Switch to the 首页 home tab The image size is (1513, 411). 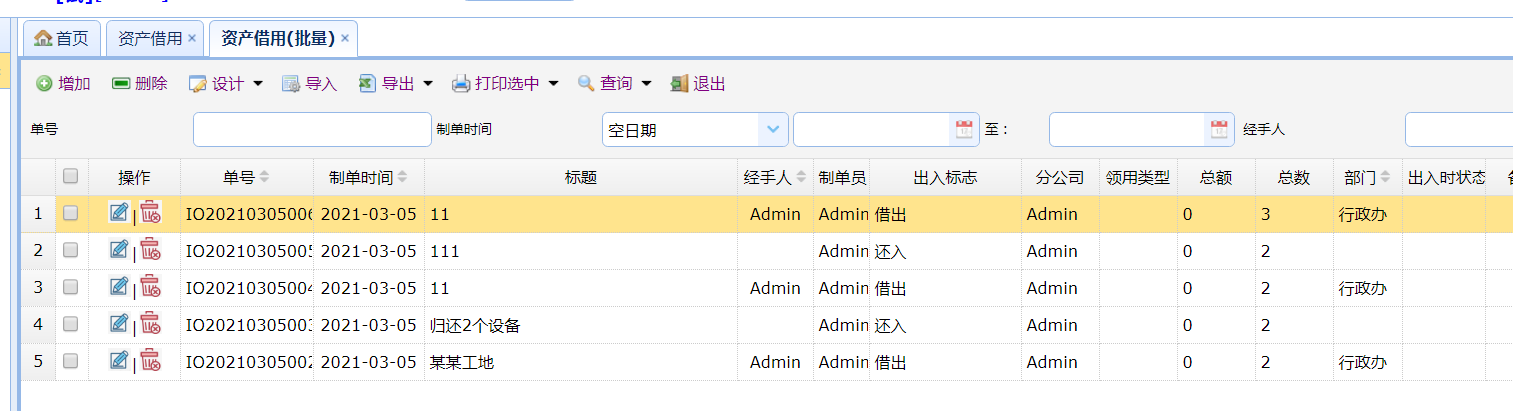[x=62, y=39]
